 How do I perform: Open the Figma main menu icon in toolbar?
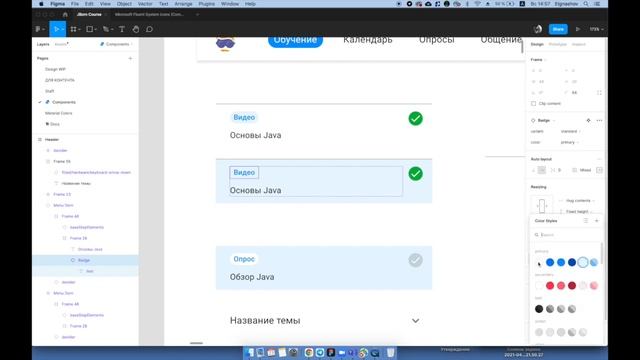tap(38, 29)
